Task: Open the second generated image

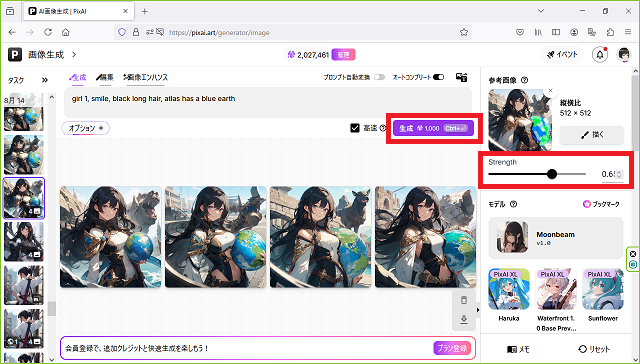Action: tap(216, 237)
